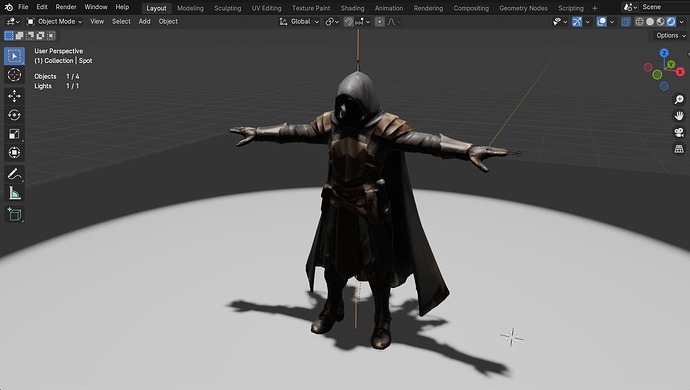Toggle camera view icon
The width and height of the screenshot is (690, 390).
coord(679,132)
